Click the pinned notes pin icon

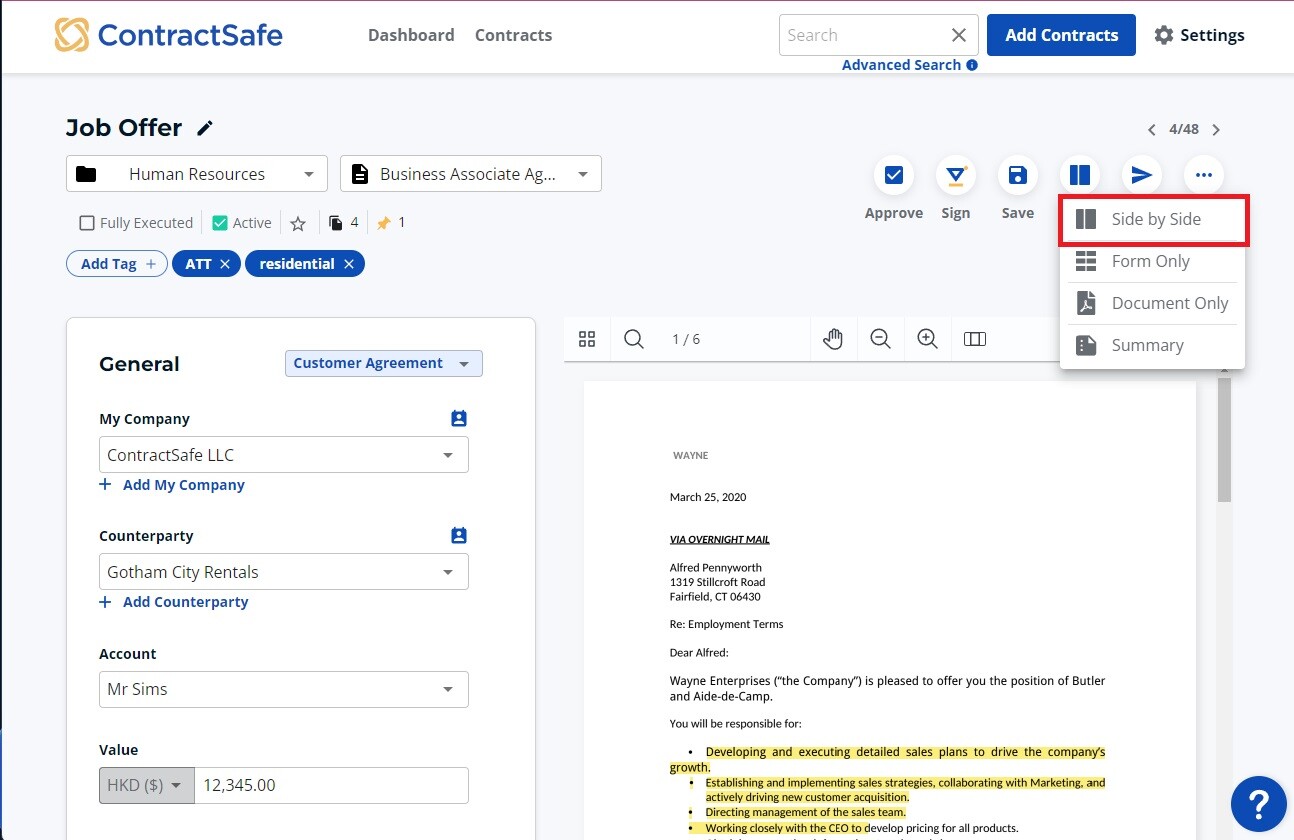383,223
